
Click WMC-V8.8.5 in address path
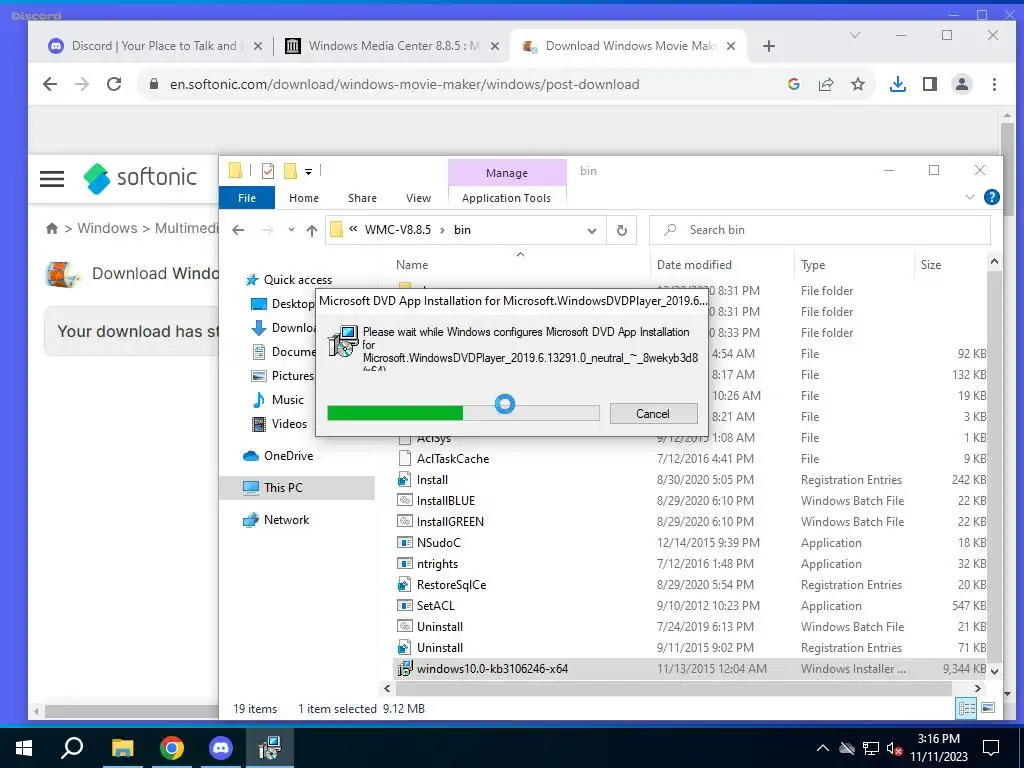(x=398, y=230)
